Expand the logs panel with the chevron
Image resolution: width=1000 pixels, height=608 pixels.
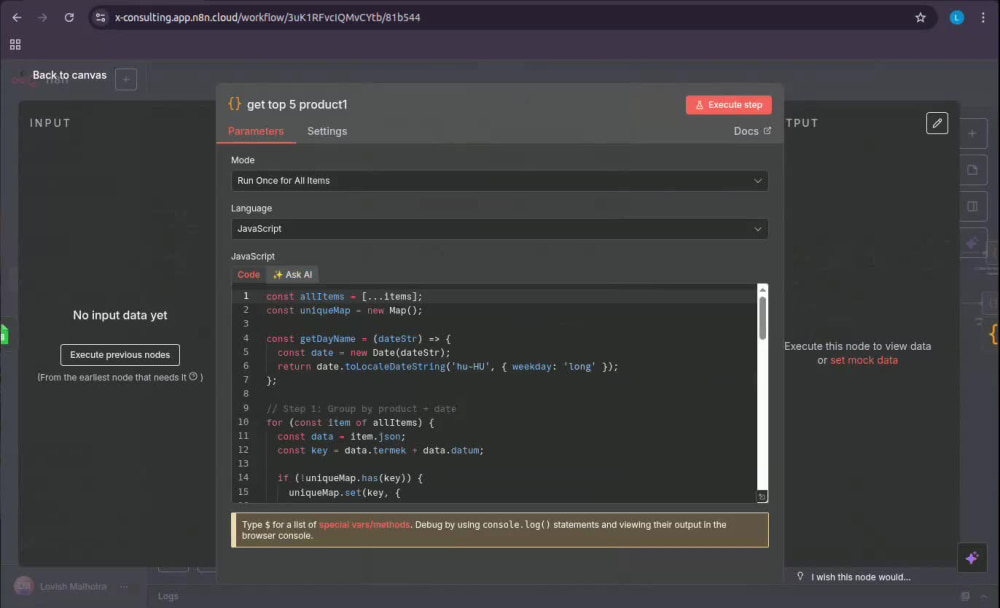984,597
